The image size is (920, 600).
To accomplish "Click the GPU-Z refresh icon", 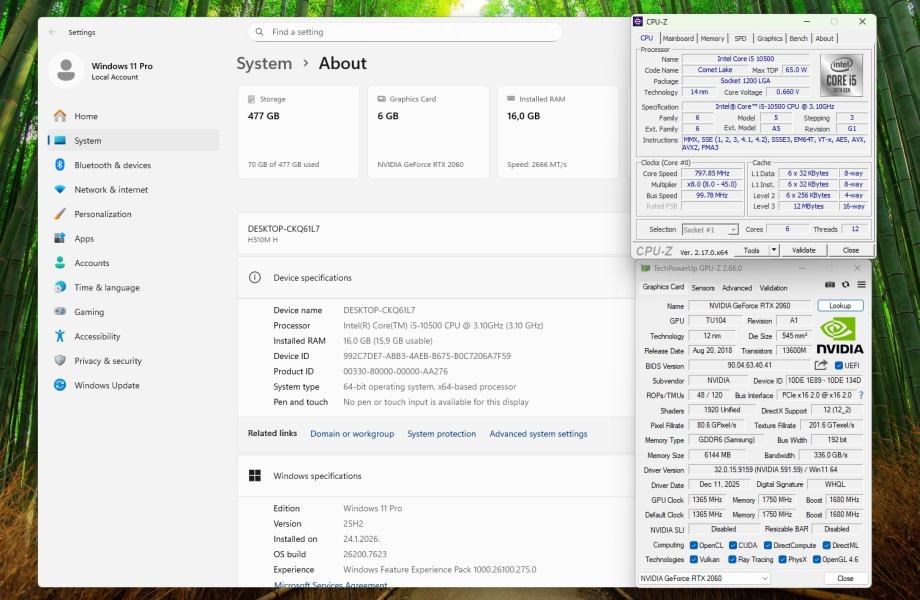I will pyautogui.click(x=846, y=285).
